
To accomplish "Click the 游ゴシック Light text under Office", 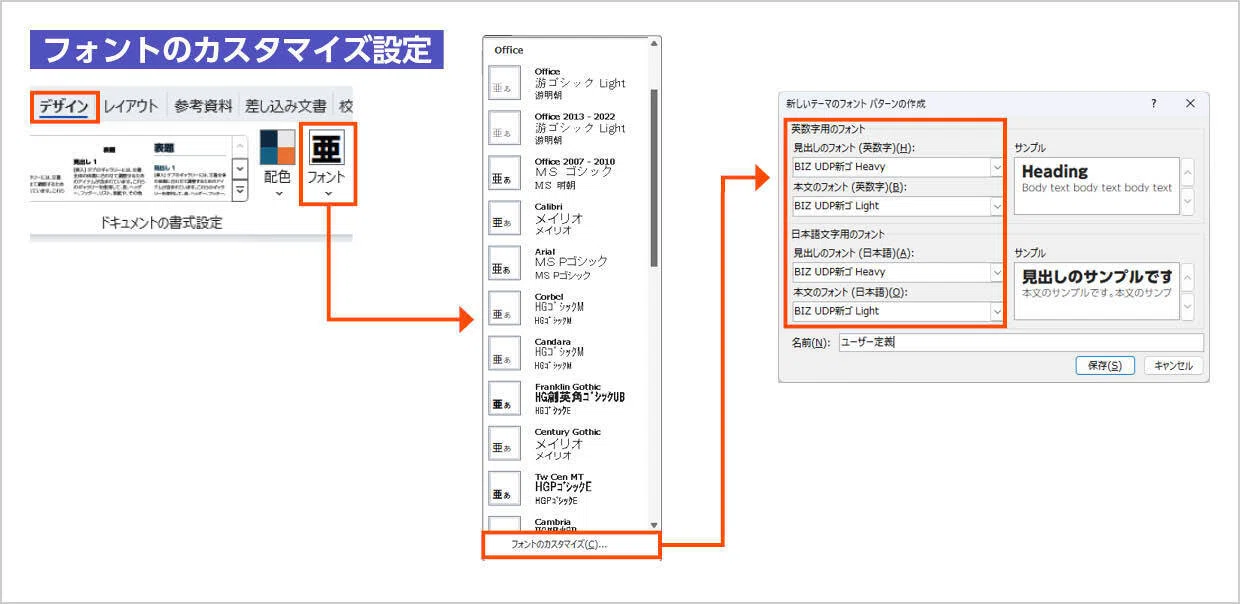I will 580,83.
